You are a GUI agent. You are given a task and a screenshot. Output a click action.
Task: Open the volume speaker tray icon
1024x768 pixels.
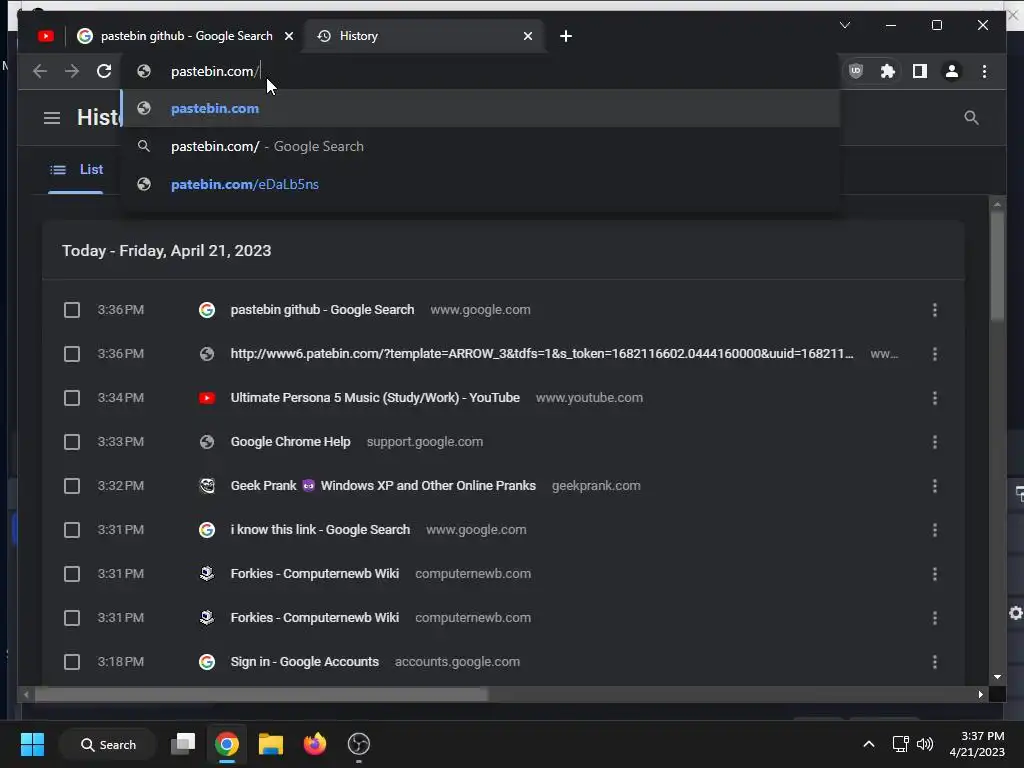coord(925,744)
